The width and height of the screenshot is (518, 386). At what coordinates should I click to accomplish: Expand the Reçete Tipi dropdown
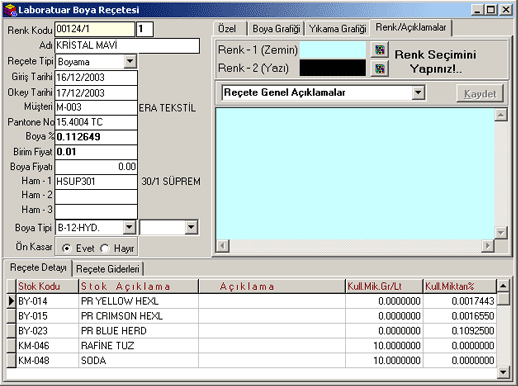point(130,61)
